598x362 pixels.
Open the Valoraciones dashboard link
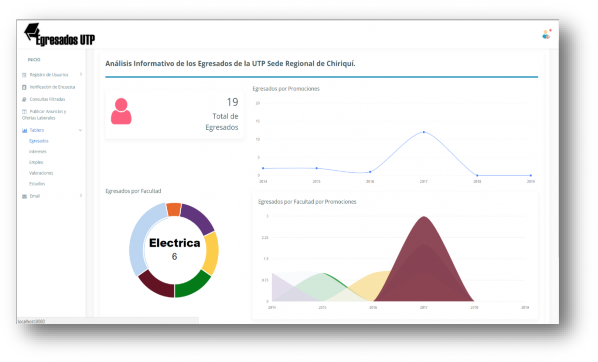(41, 173)
